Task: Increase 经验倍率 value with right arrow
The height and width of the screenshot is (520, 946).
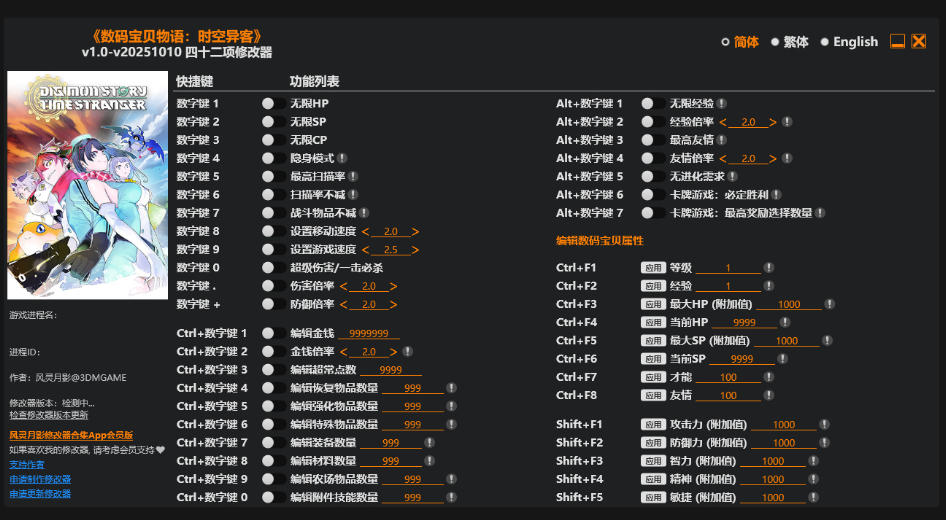Action: 773,121
